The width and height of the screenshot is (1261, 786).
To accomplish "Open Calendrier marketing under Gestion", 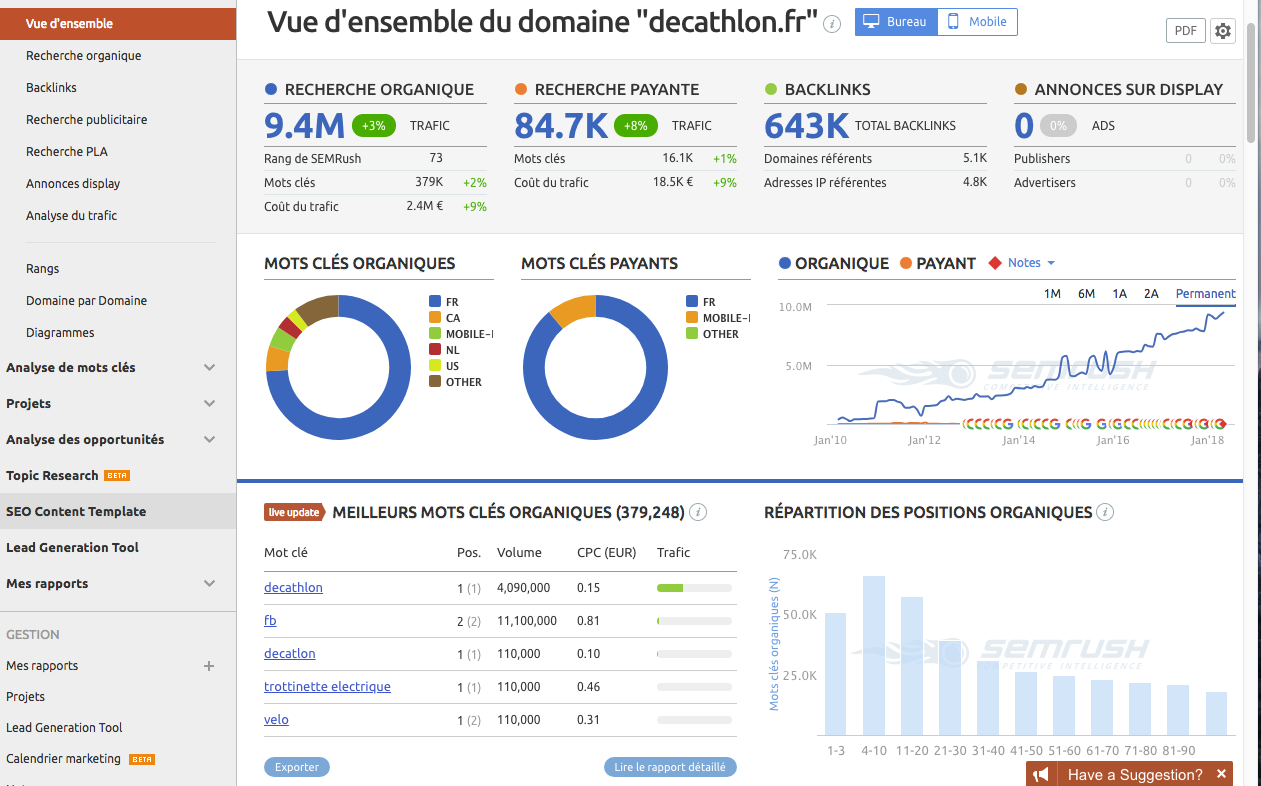I will click(x=63, y=759).
